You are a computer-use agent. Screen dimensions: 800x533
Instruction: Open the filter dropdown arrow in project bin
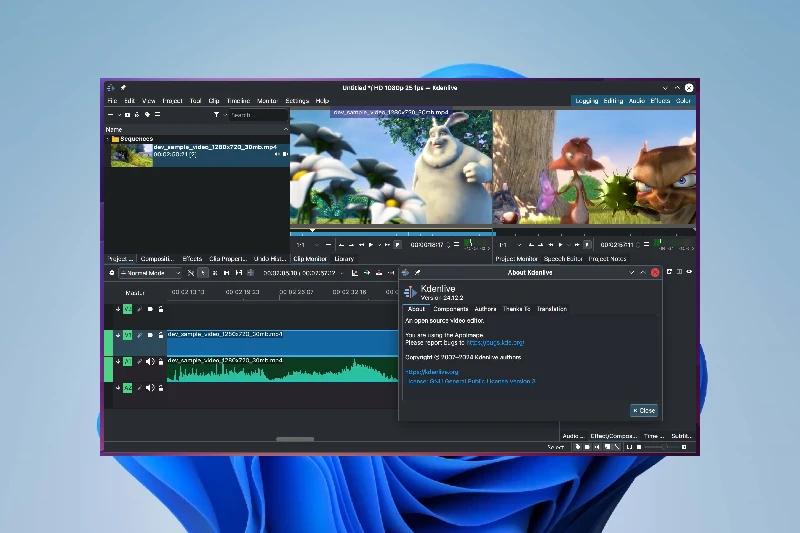click(225, 115)
